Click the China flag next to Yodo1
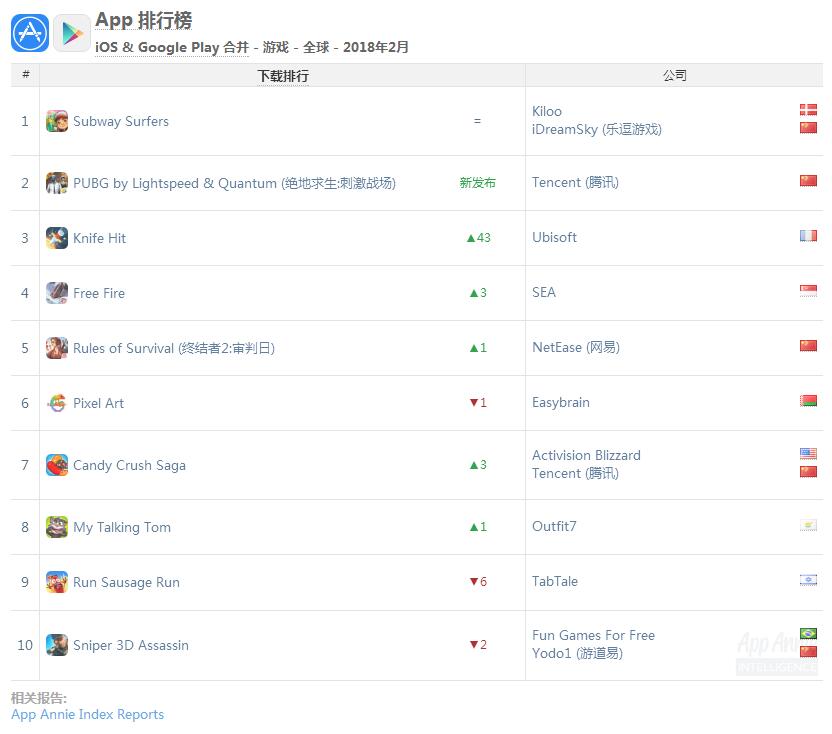This screenshot has height=734, width=832. 808,652
